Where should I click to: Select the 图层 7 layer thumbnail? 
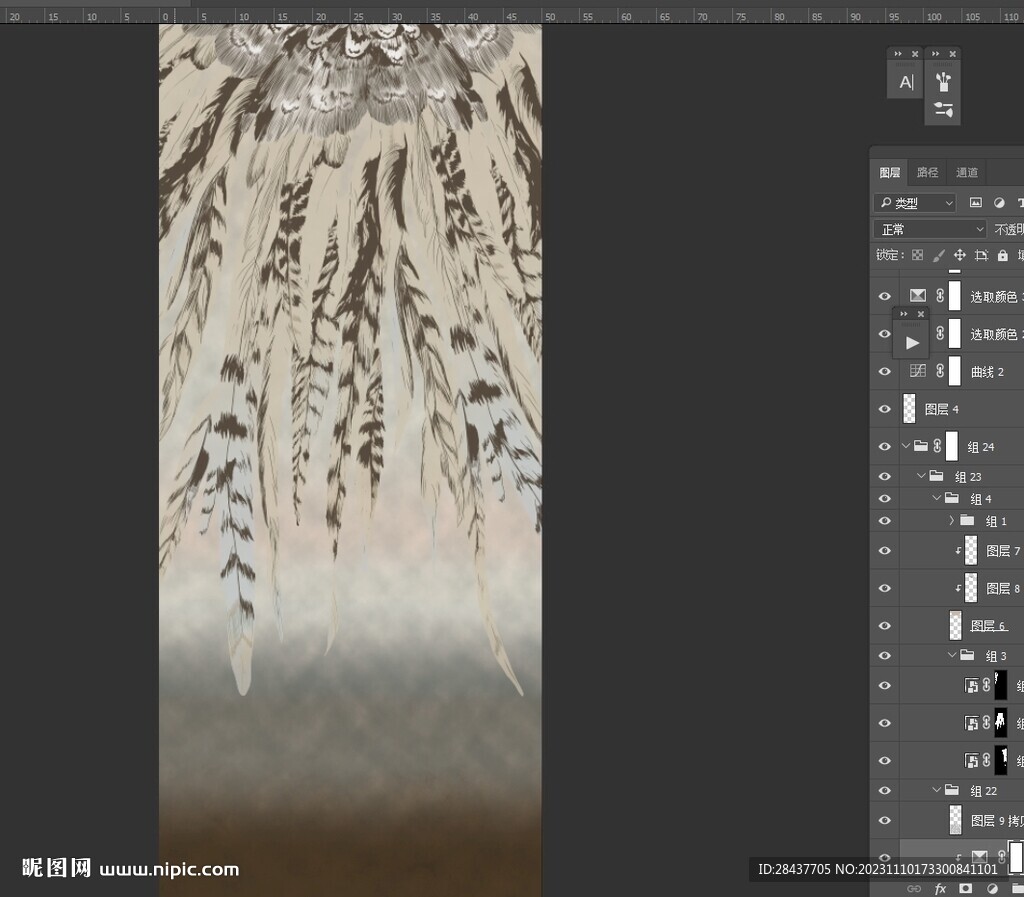970,551
